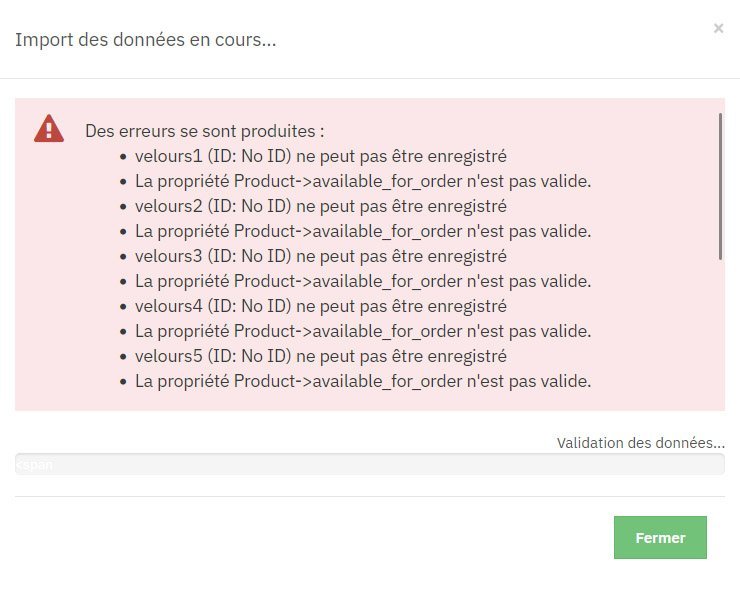This screenshot has width=740, height=596.
Task: Select the velours5 error line
Action: pos(320,356)
